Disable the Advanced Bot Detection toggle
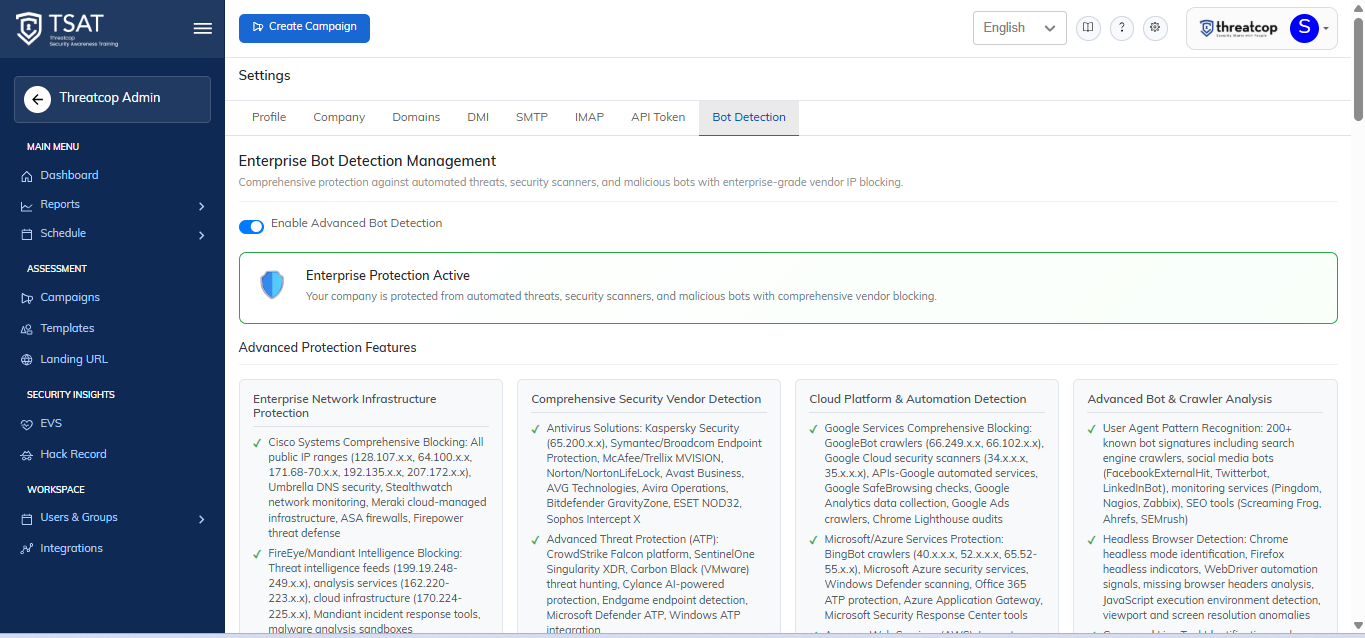The height and width of the screenshot is (638, 1365). [251, 226]
